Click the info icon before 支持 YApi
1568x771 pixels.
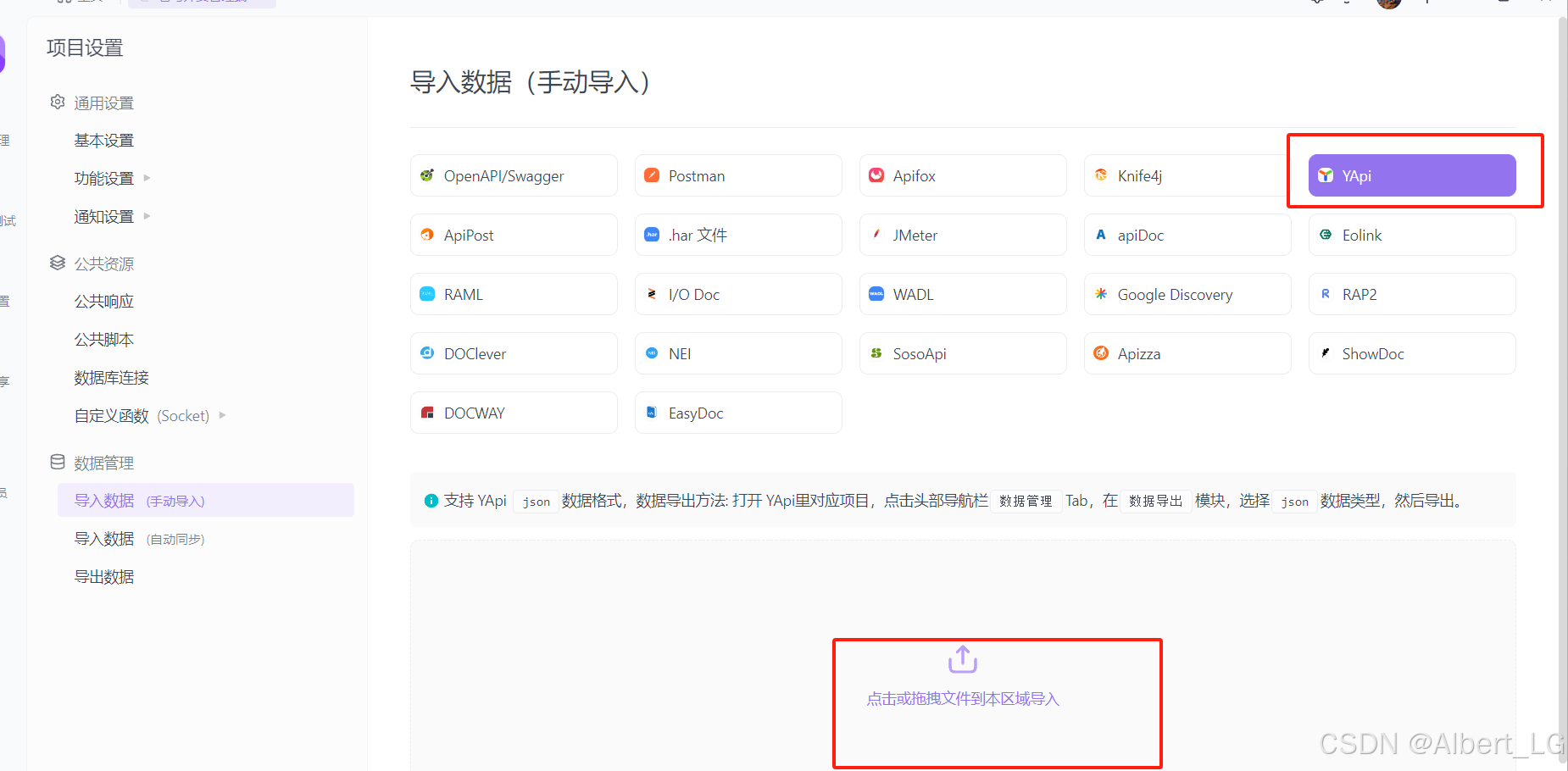(431, 501)
